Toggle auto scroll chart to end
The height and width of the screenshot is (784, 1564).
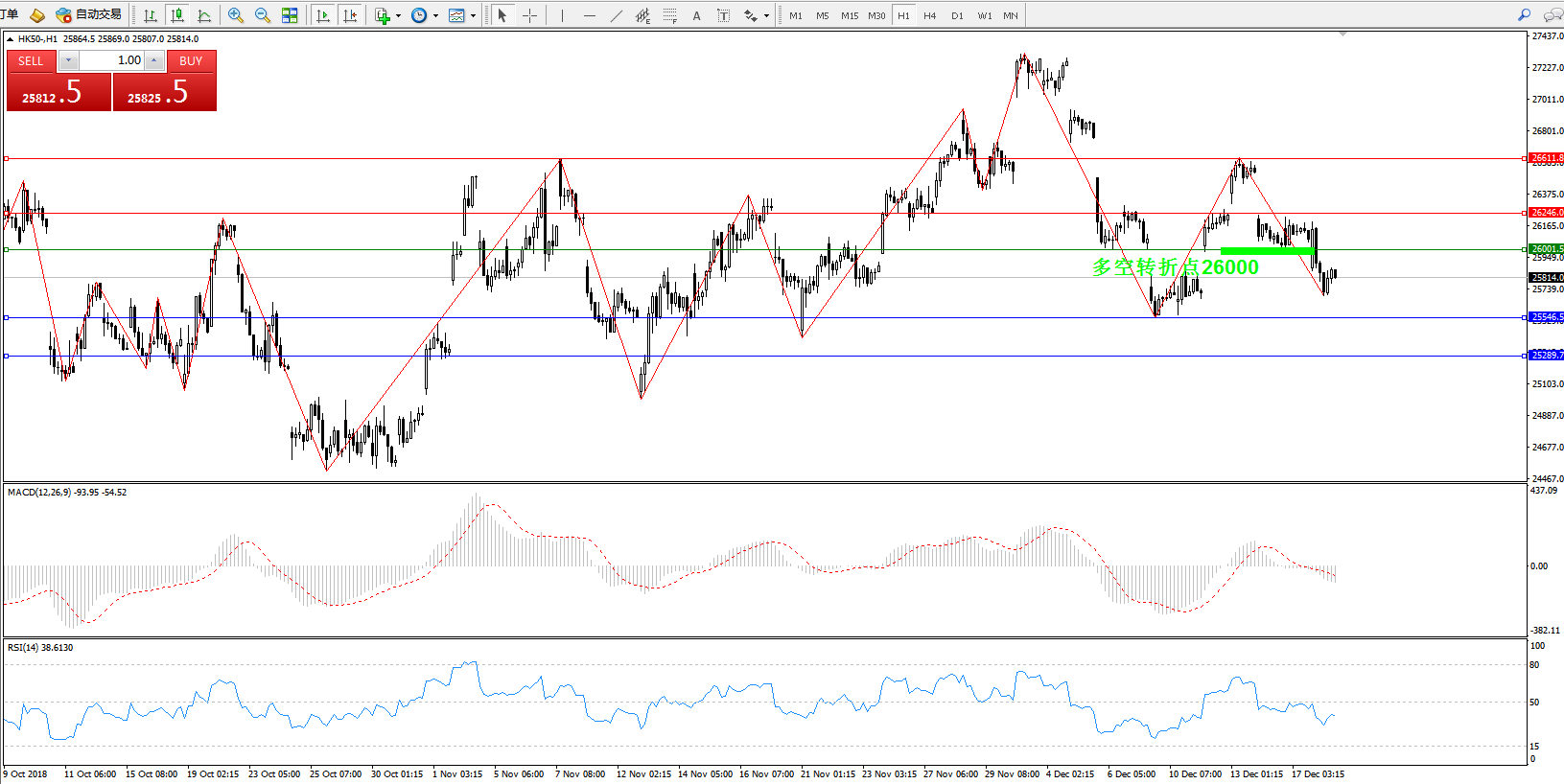(323, 15)
